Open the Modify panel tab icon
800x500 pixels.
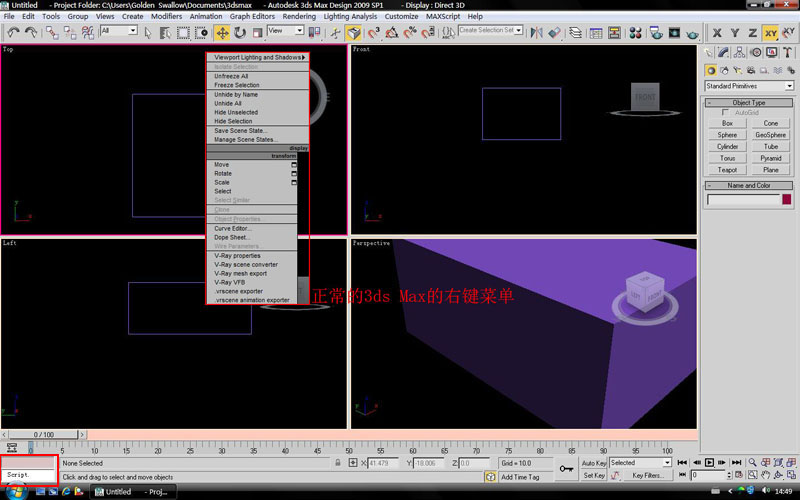[723, 53]
